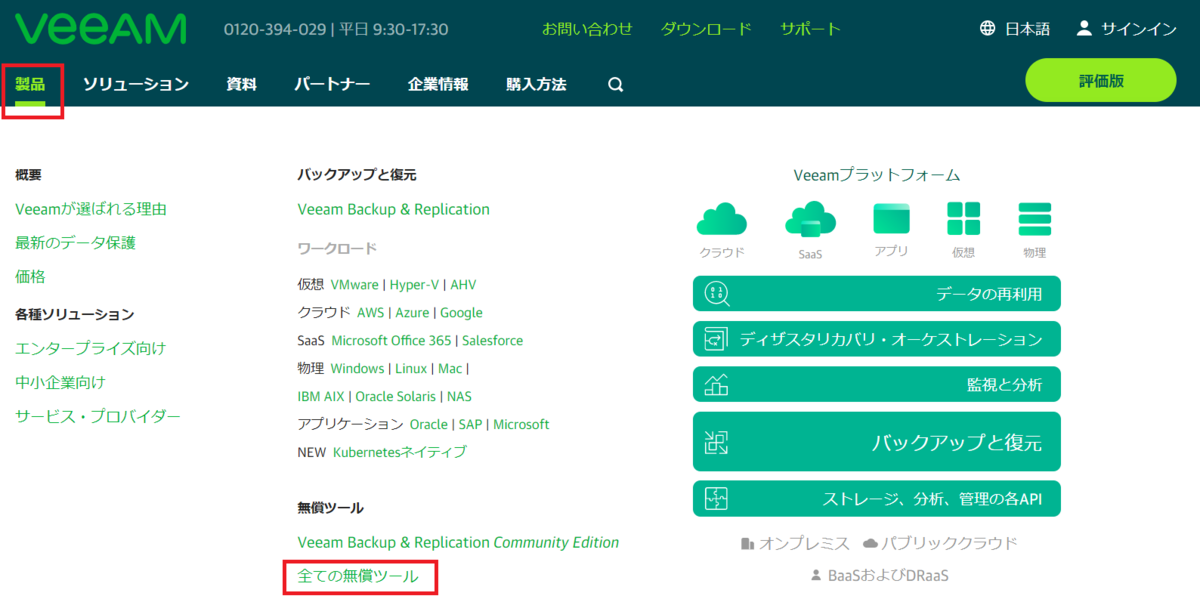
Task: Click the オンプレミス building icon
Action: [747, 544]
